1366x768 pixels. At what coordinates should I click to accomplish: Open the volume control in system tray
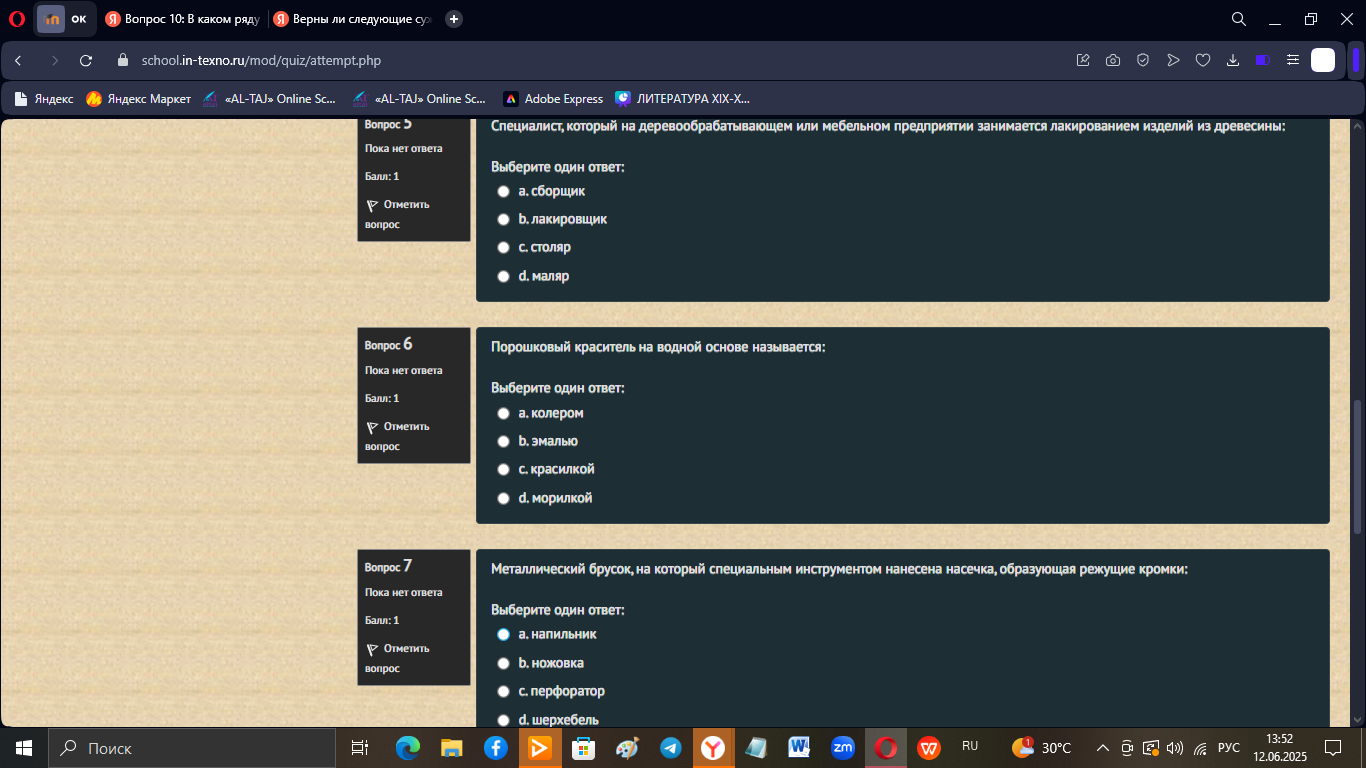(x=1175, y=748)
